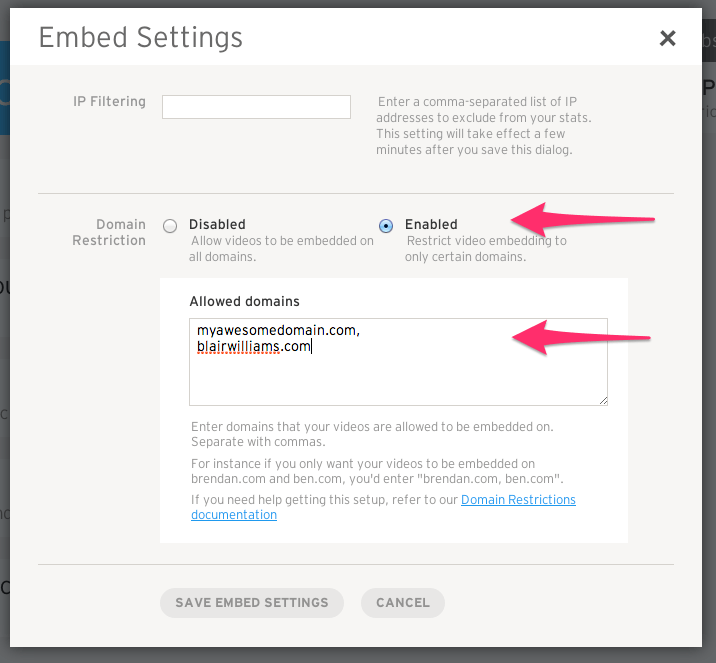Screen dimensions: 716x663
Task: Place cursor on myawesomedomain.com text
Action: (277, 330)
